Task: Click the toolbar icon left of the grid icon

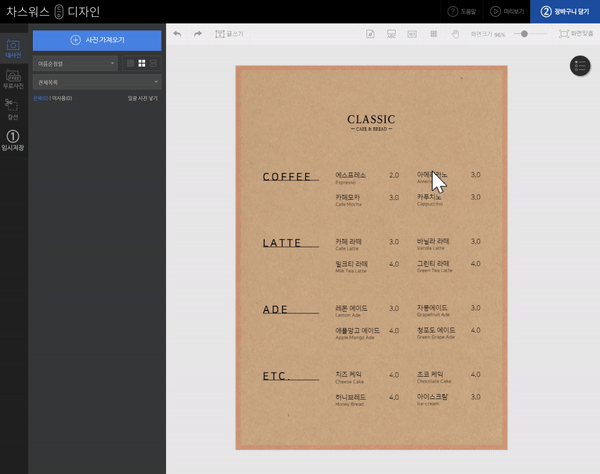Action: (x=412, y=34)
